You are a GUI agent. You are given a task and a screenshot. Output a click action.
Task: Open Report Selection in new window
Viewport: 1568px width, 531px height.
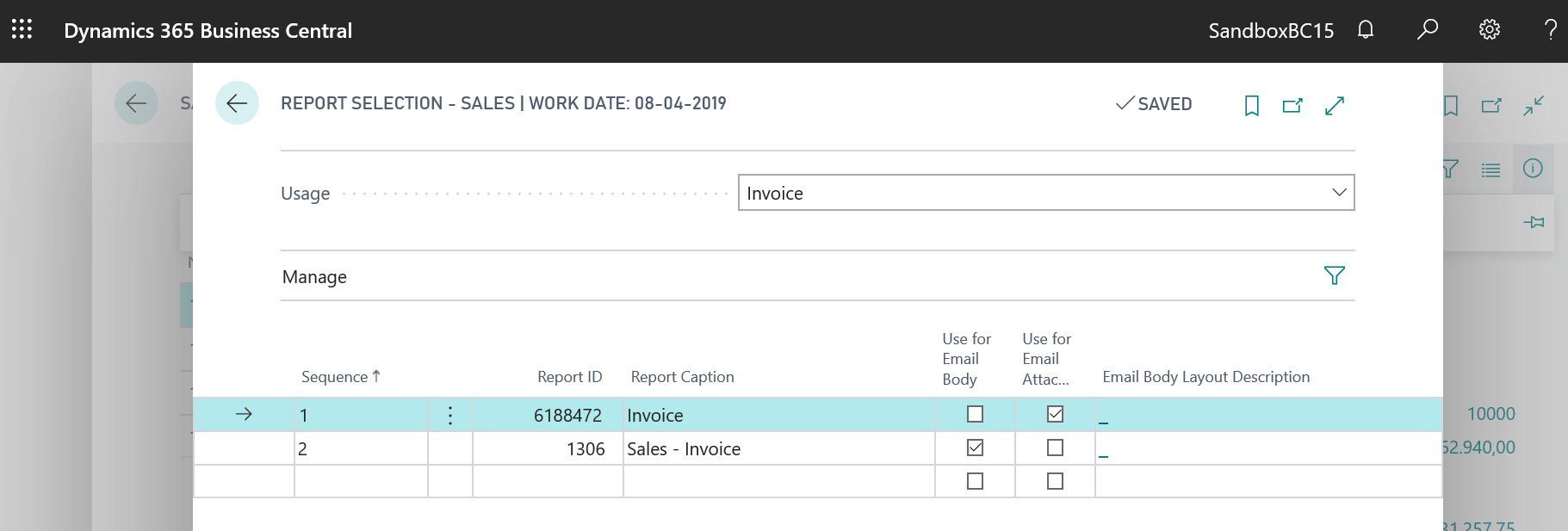(x=1292, y=105)
